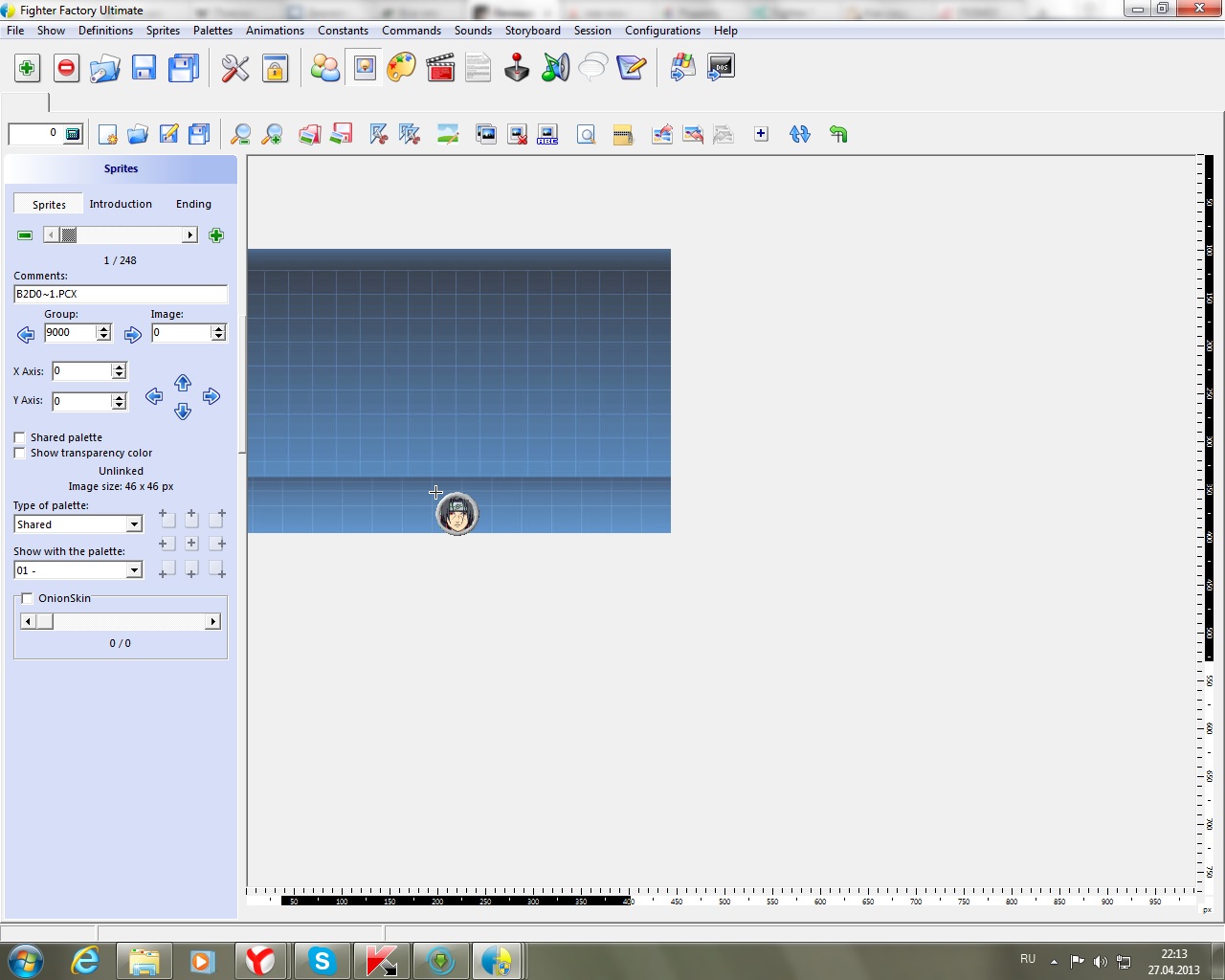
Task: Open the joystick commands icon
Action: tap(517, 68)
